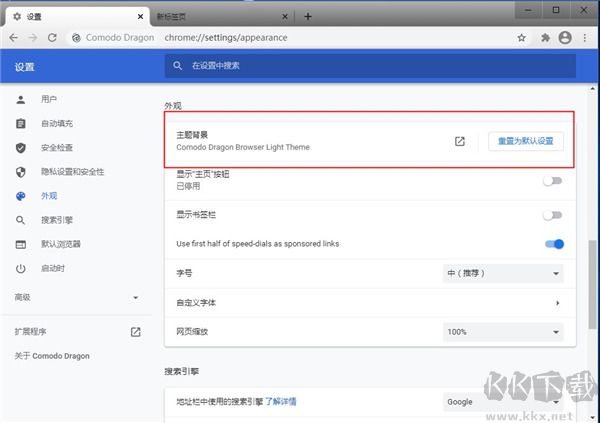Image resolution: width=600 pixels, height=423 pixels.
Task: Open the 字号 dropdown
Action: (503, 273)
